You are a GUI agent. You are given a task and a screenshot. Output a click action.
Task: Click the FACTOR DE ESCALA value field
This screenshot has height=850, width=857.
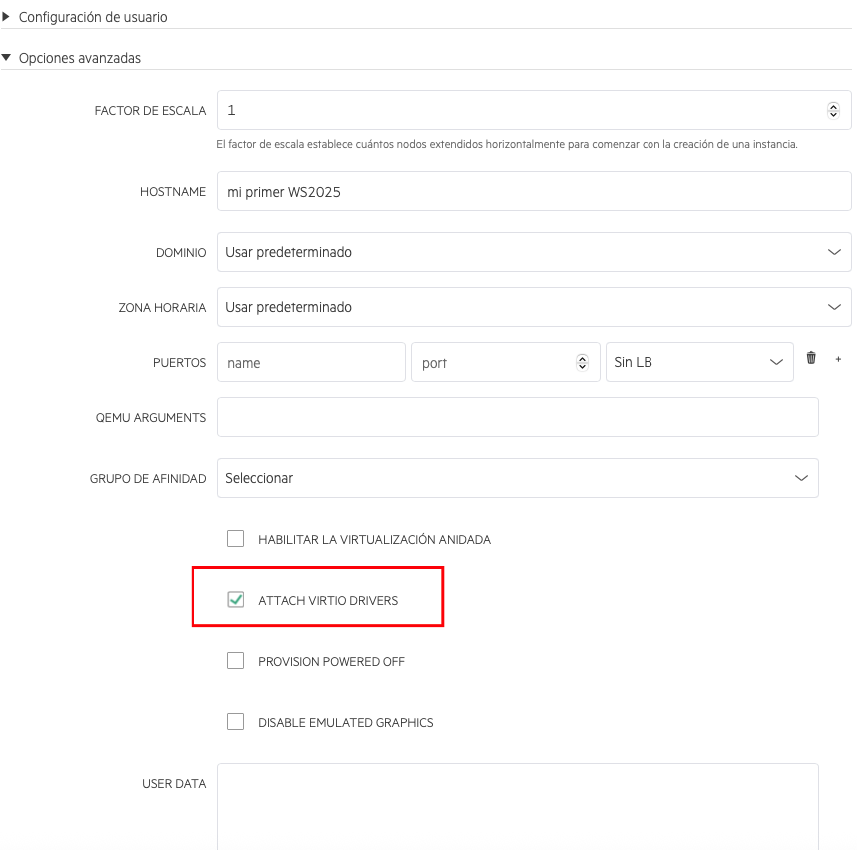pos(500,110)
